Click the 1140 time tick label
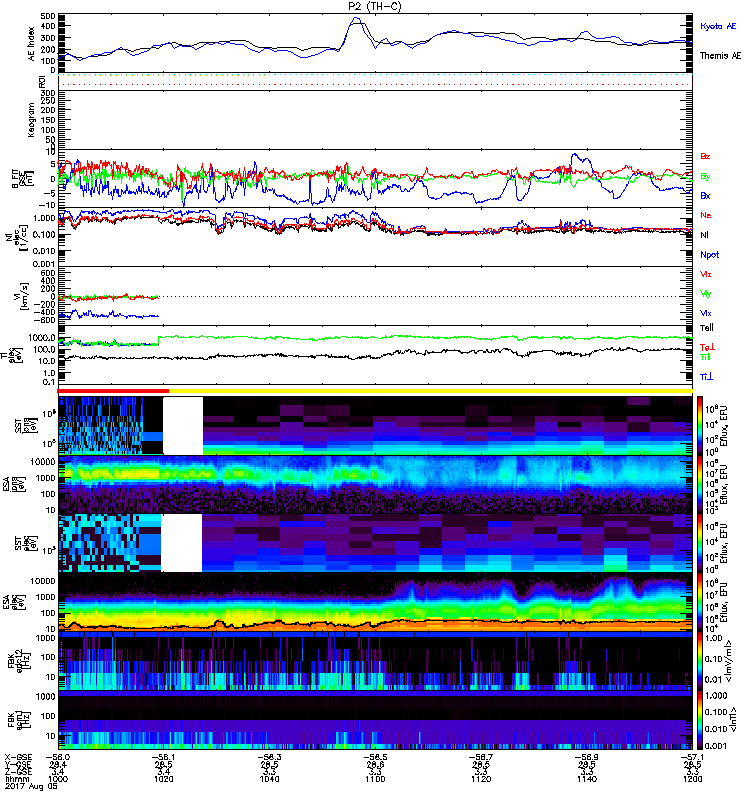 point(587,779)
